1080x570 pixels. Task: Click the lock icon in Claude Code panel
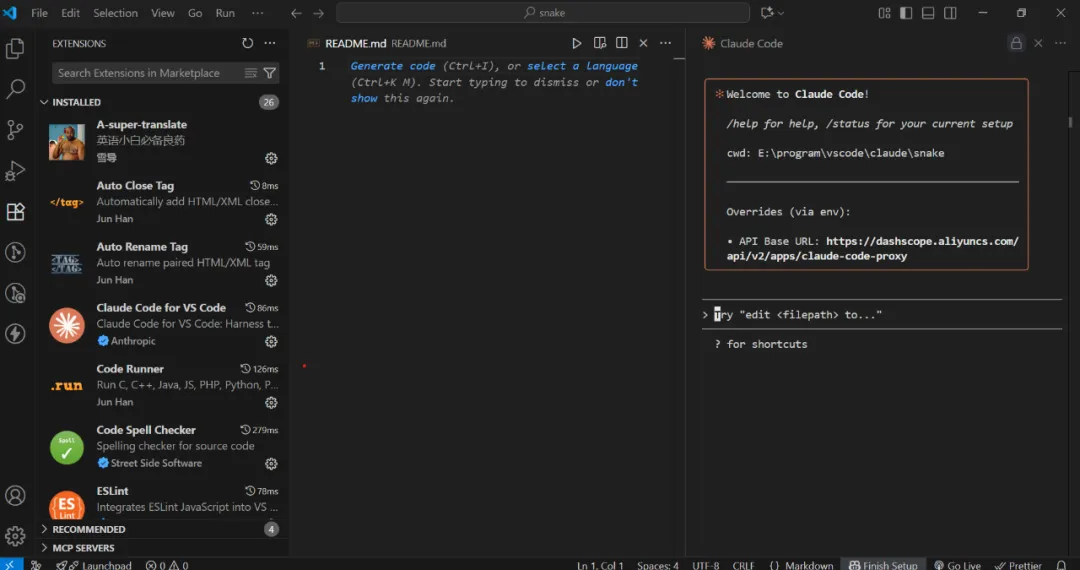click(x=1016, y=43)
